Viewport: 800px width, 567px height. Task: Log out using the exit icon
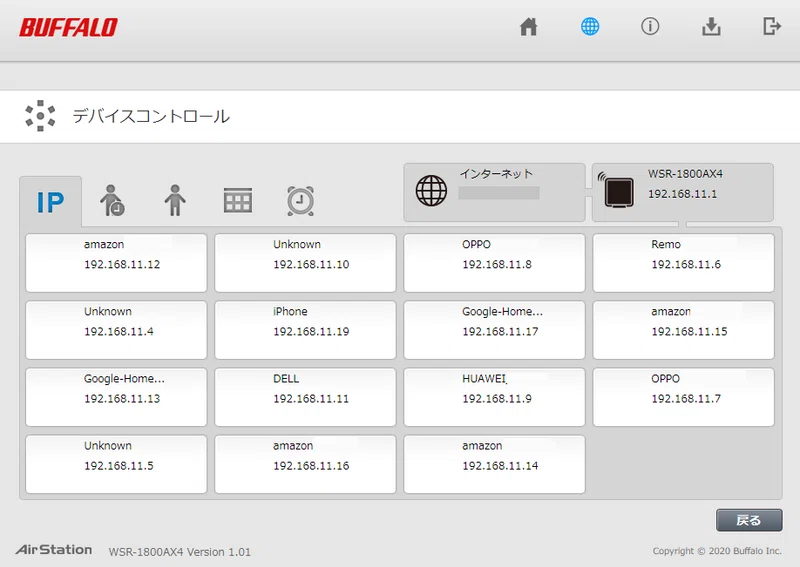coord(772,26)
